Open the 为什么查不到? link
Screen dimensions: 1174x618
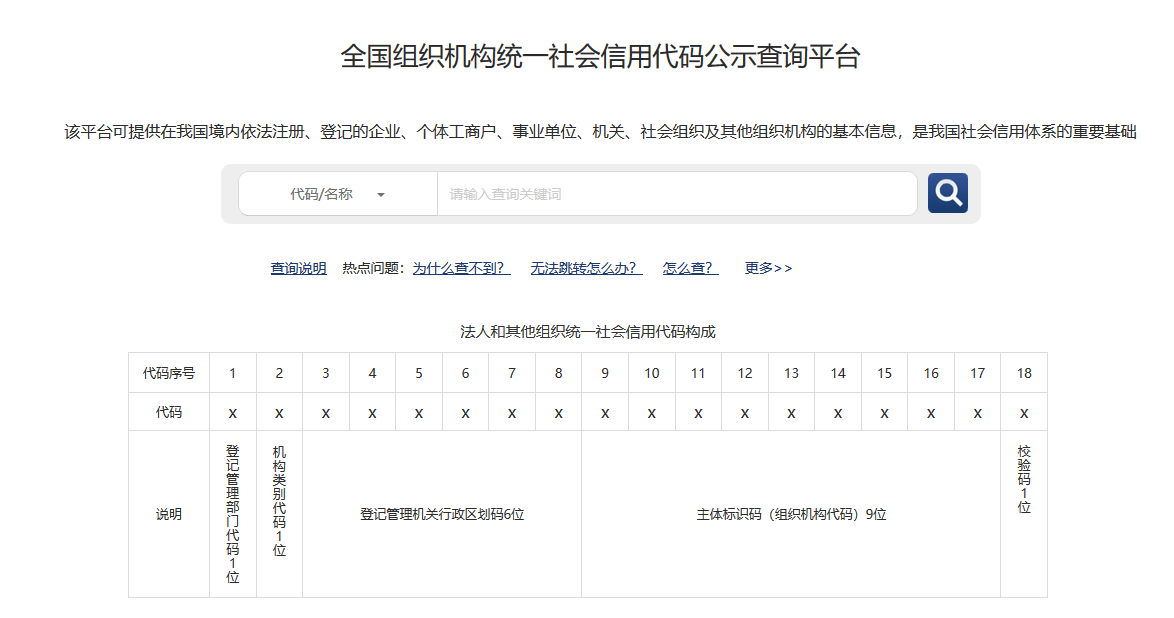(x=461, y=268)
